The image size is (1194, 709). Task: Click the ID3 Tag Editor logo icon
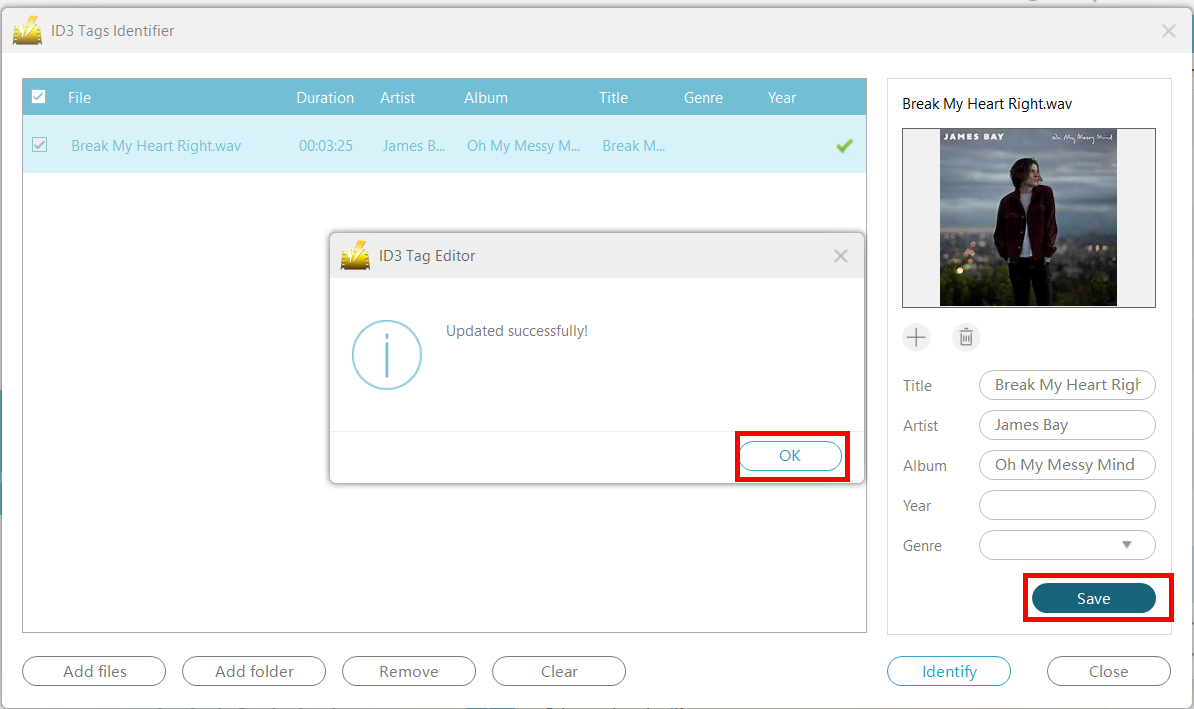coord(355,256)
